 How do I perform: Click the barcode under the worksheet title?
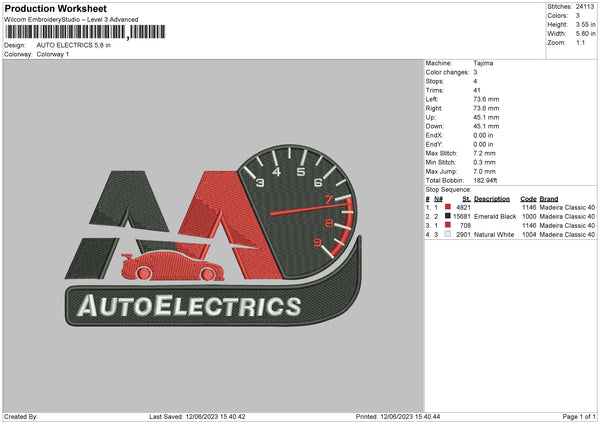pyautogui.click(x=85, y=32)
